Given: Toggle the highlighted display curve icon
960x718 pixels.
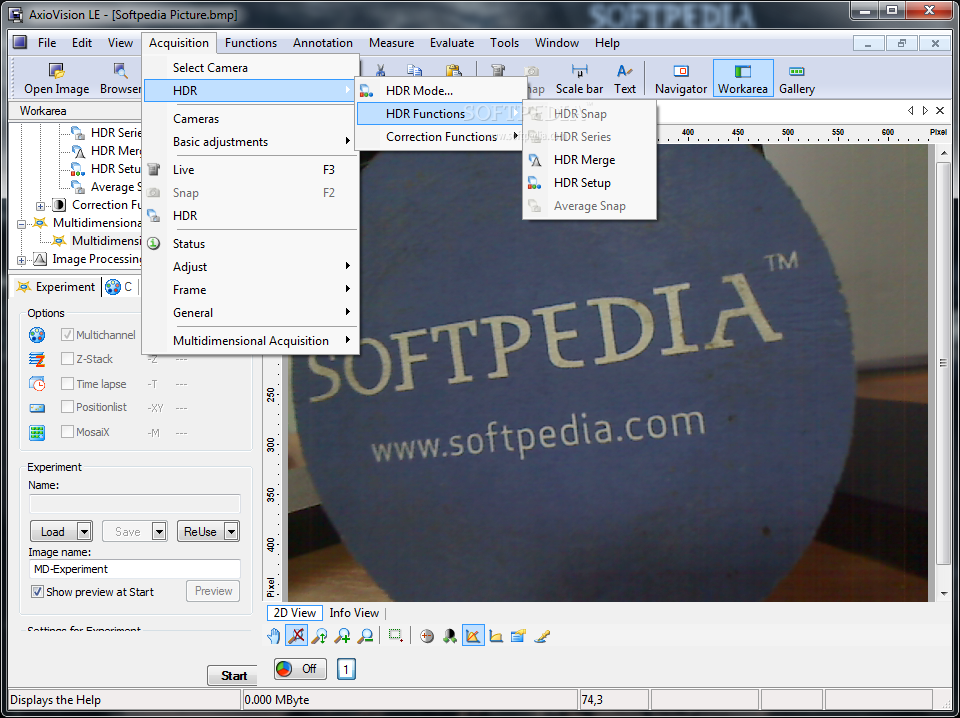Looking at the screenshot, I should 473,636.
